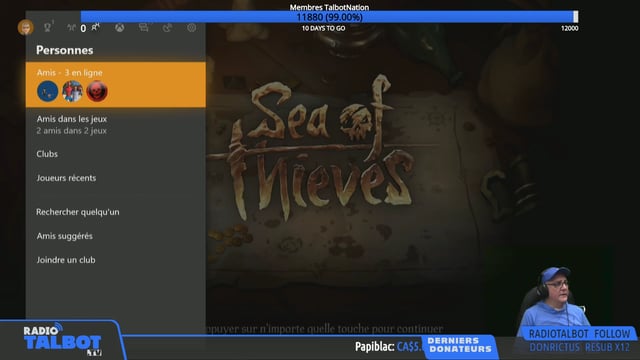Image resolution: width=640 pixels, height=360 pixels.
Task: Click the Personnes heading
Action: (64, 50)
